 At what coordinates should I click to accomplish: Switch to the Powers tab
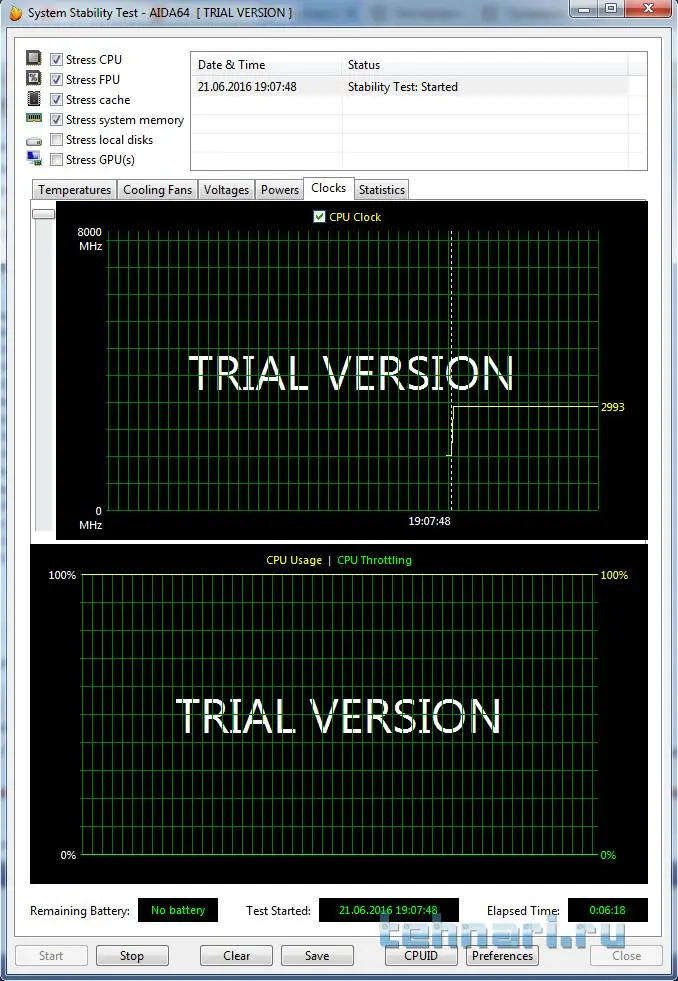click(x=280, y=190)
